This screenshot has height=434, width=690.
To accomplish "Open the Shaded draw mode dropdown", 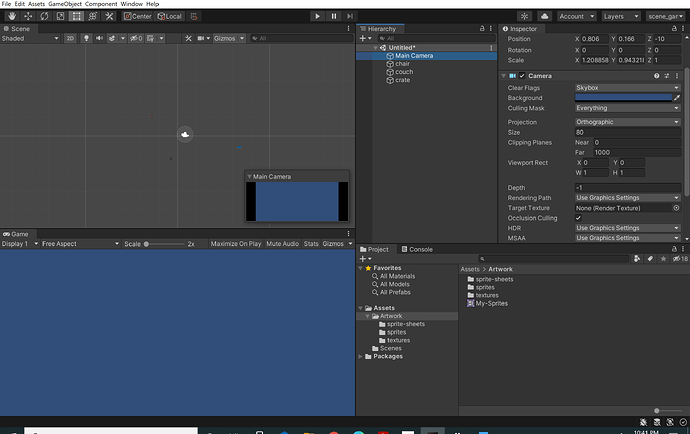I will click(x=30, y=38).
